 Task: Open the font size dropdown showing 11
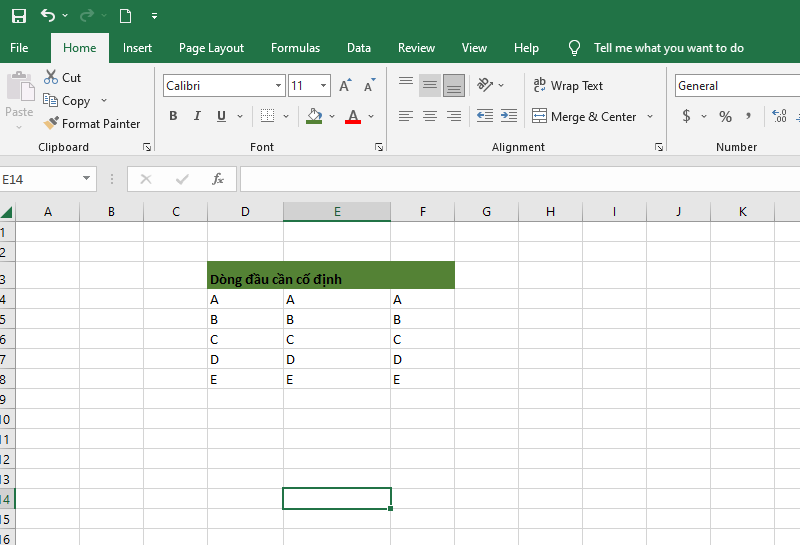323,86
